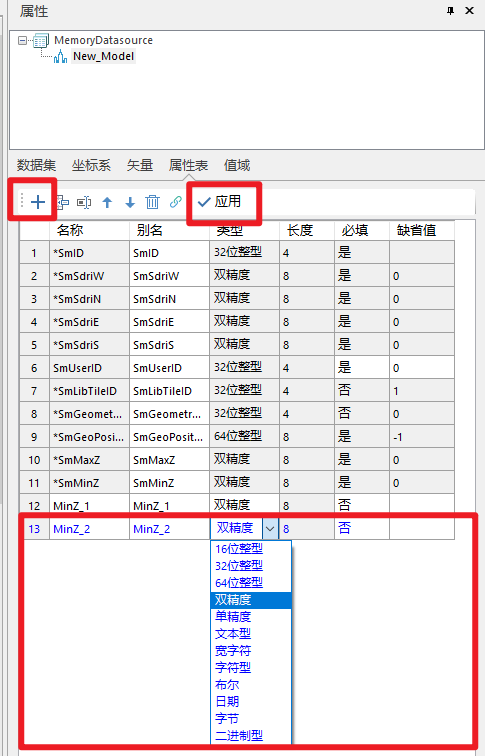Viewport: 485px width, 756px height.
Task: Click the rename field icon in toolbar
Action: pyautogui.click(x=84, y=202)
